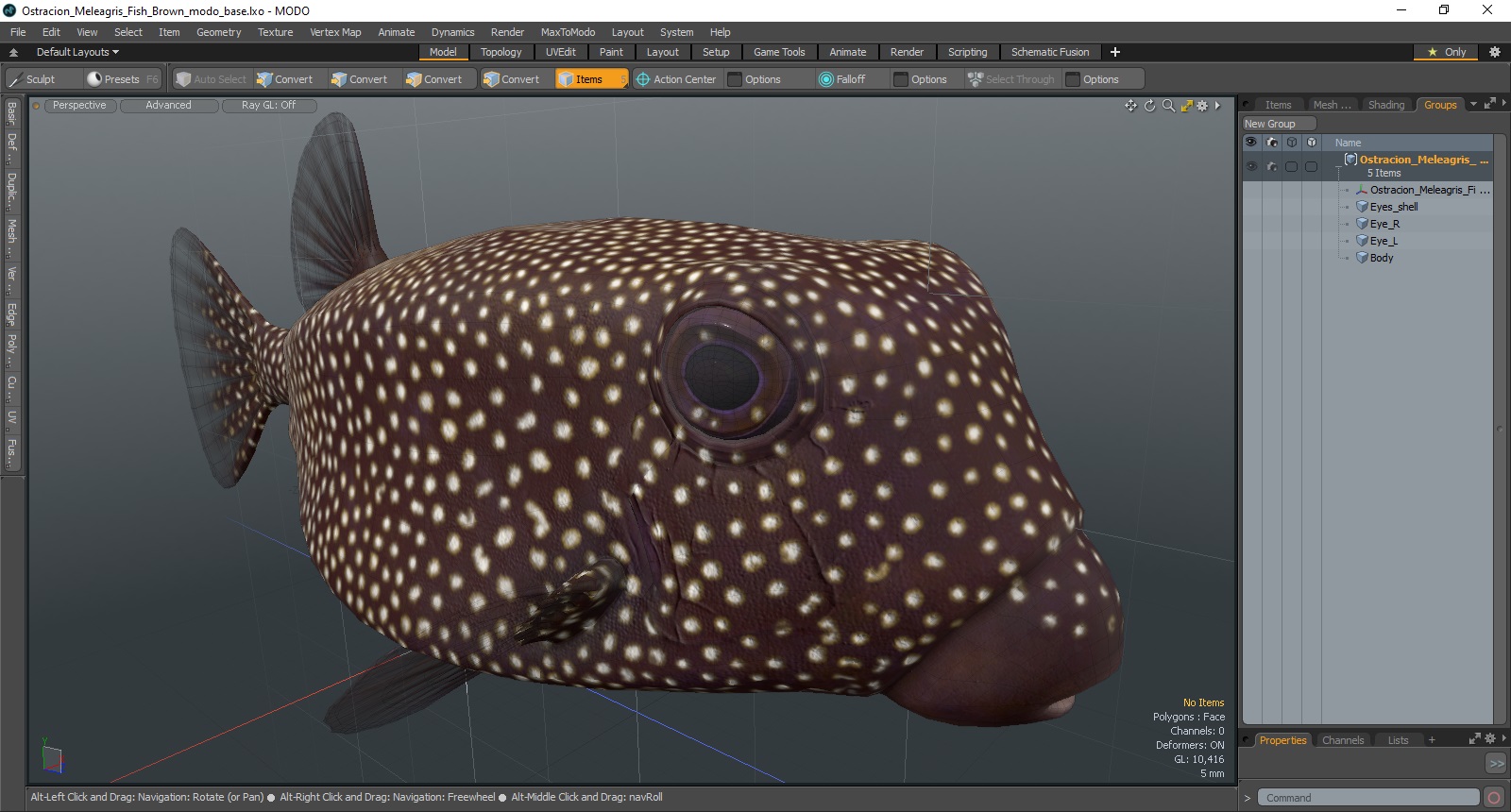Open Groups panel tab dropdown arrow

1473,104
